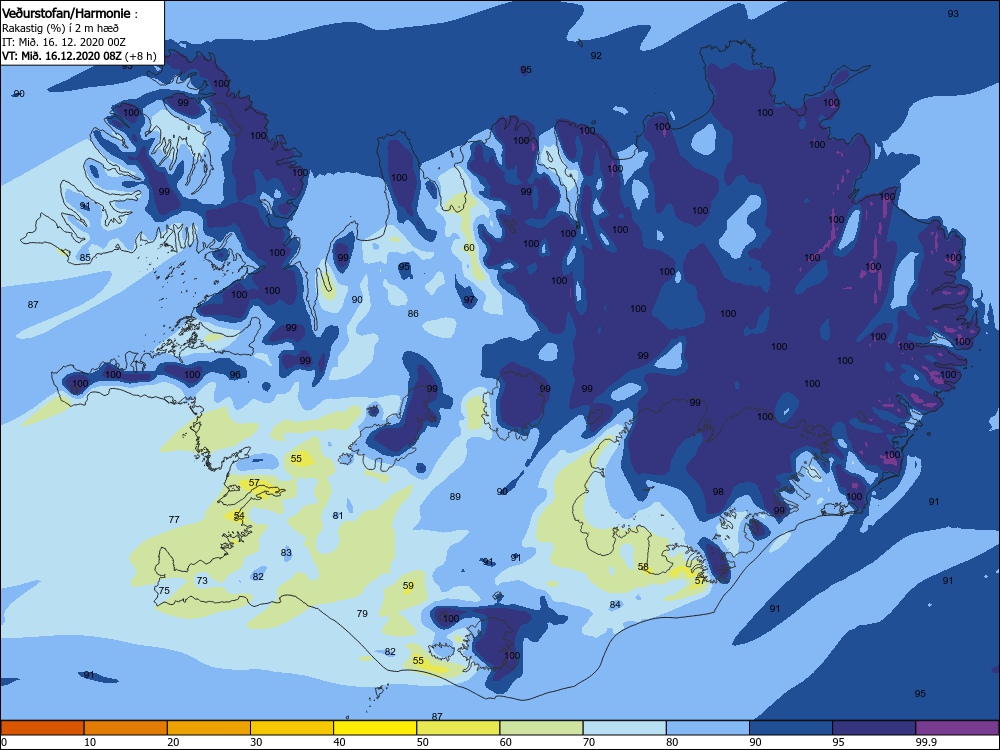The image size is (1000, 750).
Task: Click the purple legend swatch above 99.9
Action: point(957,728)
